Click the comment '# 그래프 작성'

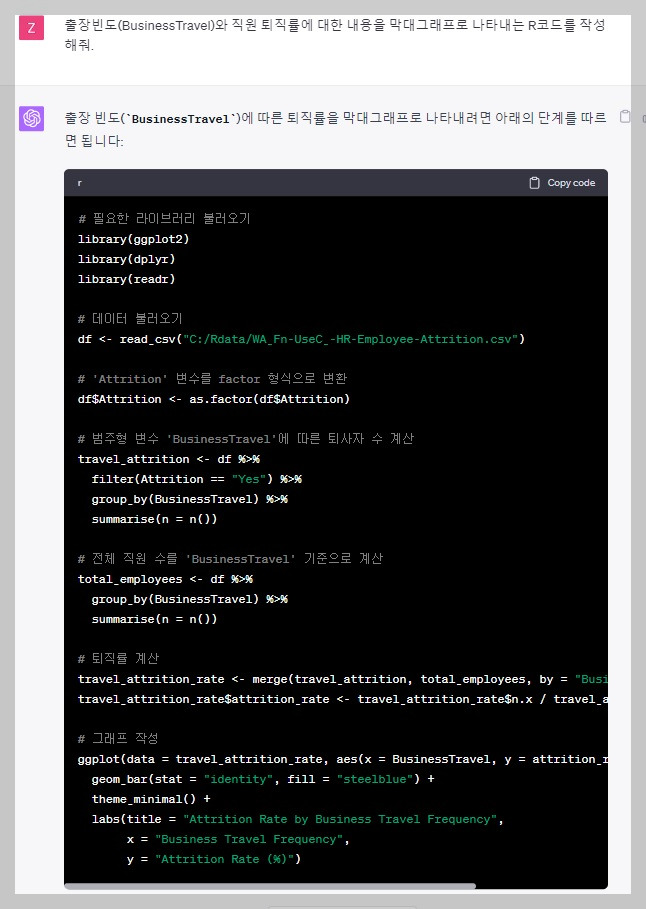[x=118, y=739]
